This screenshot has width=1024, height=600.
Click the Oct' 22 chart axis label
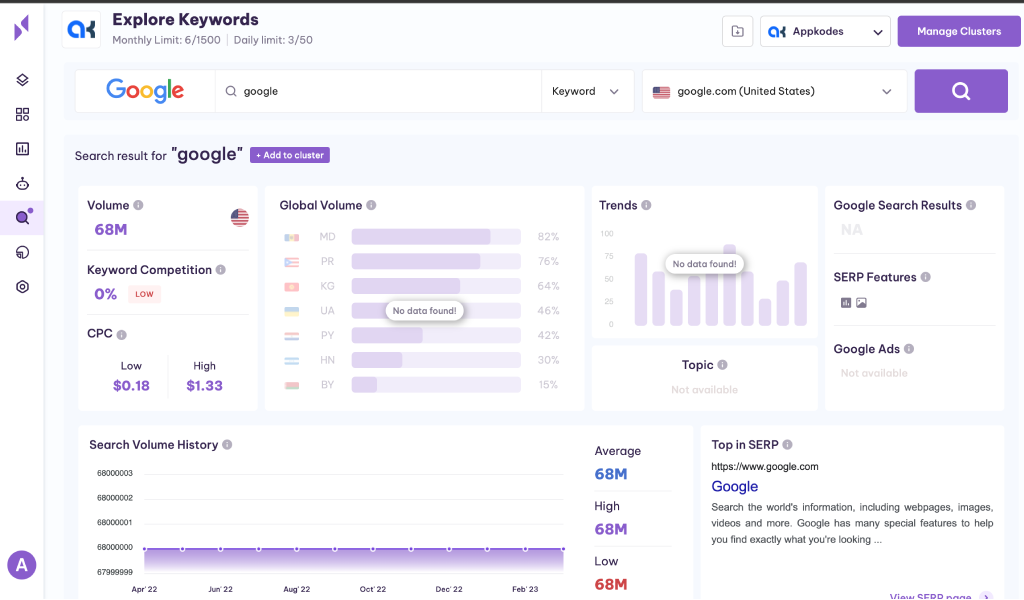click(373, 589)
